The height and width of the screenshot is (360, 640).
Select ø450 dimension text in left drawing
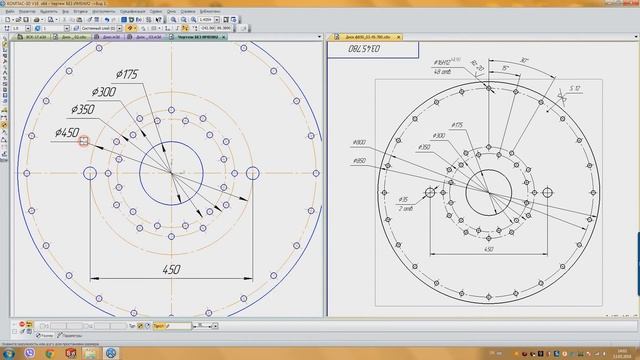pos(67,133)
